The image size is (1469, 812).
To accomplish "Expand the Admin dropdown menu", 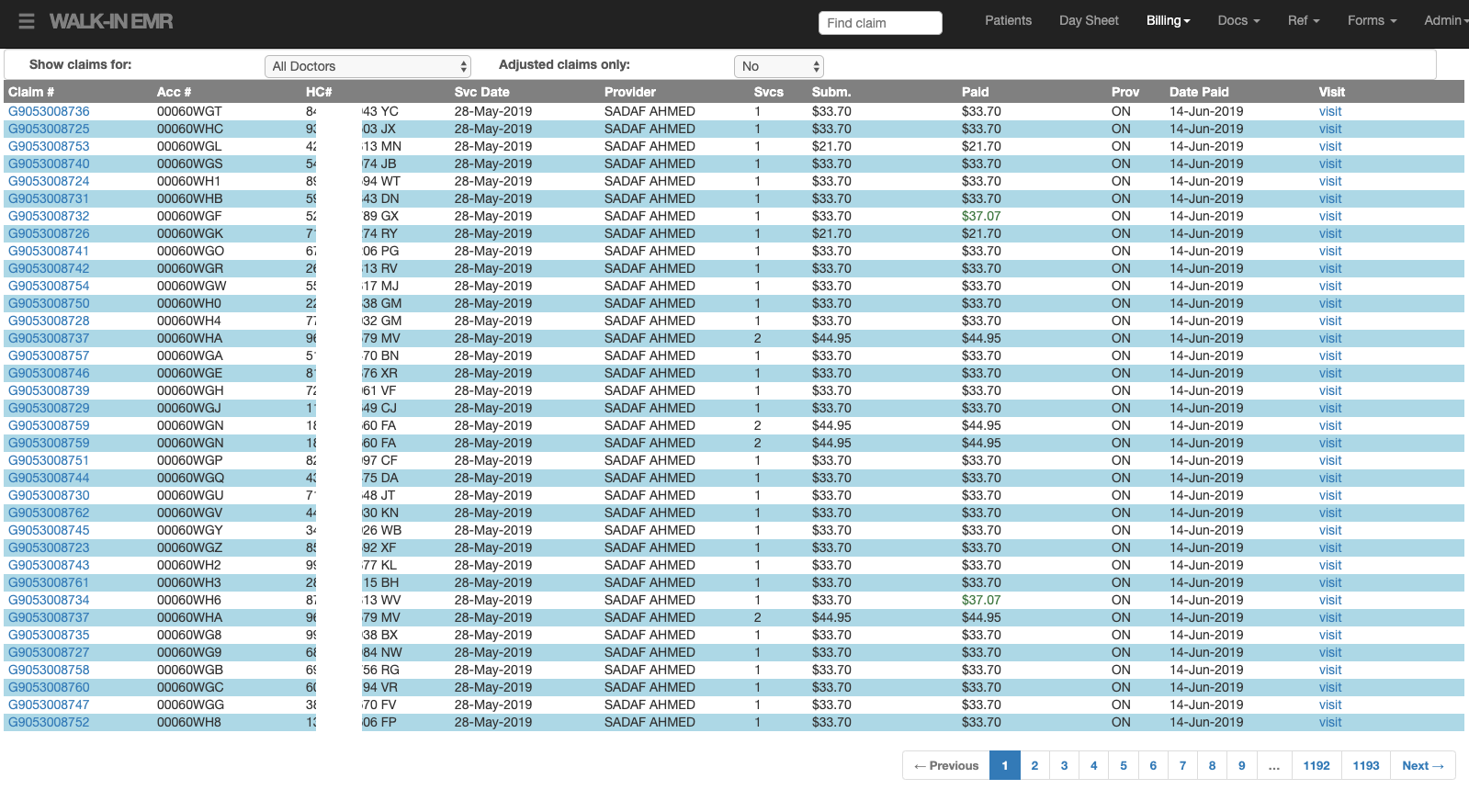I will pyautogui.click(x=1446, y=20).
